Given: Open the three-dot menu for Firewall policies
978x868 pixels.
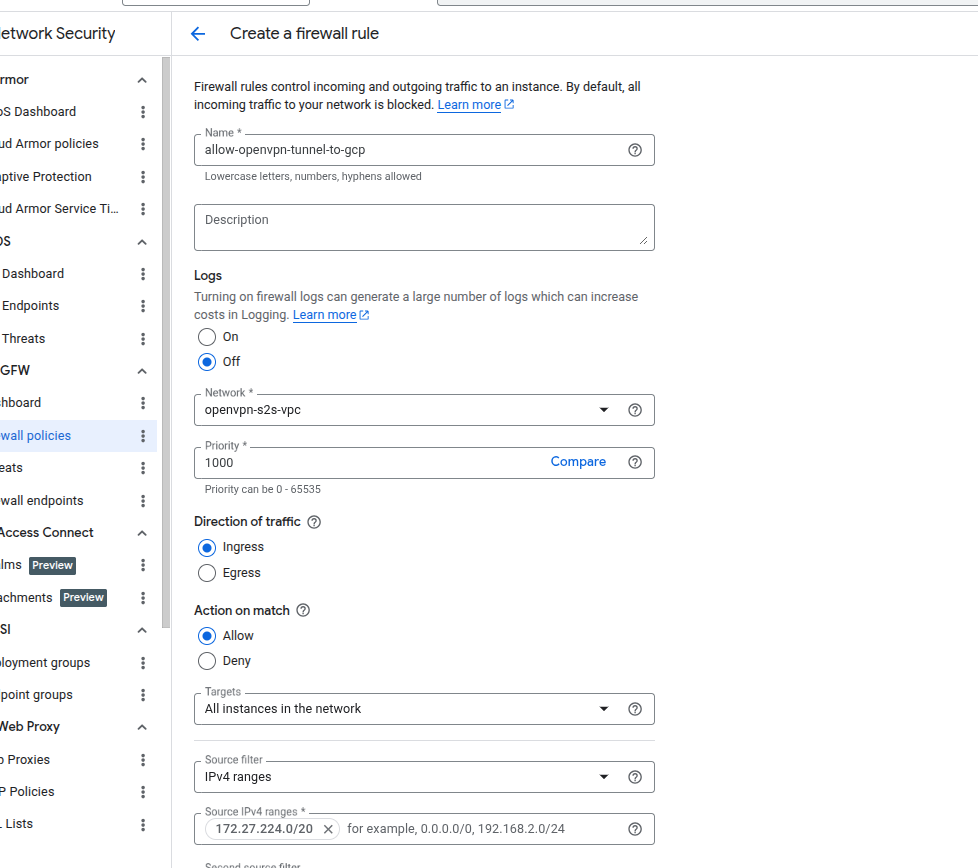Looking at the screenshot, I should tap(143, 436).
